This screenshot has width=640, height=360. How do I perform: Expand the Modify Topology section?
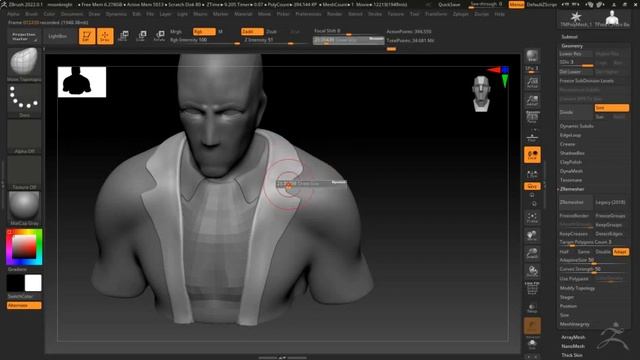577,288
